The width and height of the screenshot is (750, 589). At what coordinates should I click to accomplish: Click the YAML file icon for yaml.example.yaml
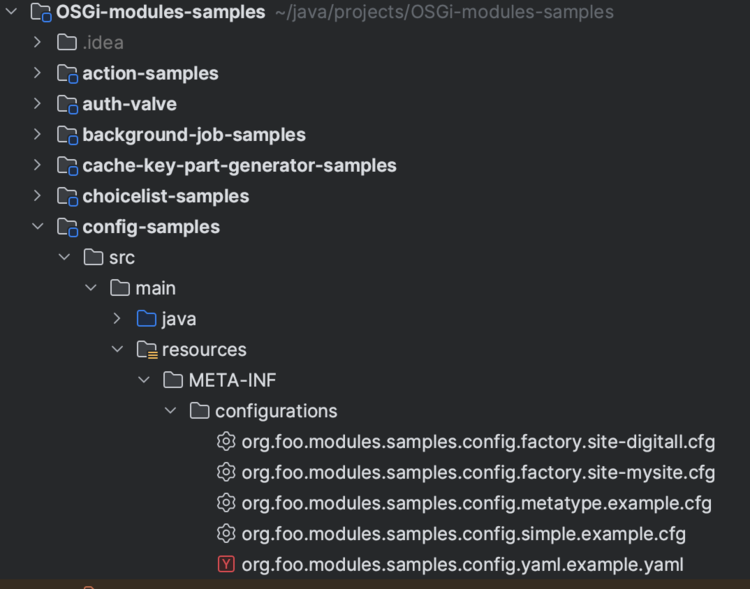coord(226,564)
